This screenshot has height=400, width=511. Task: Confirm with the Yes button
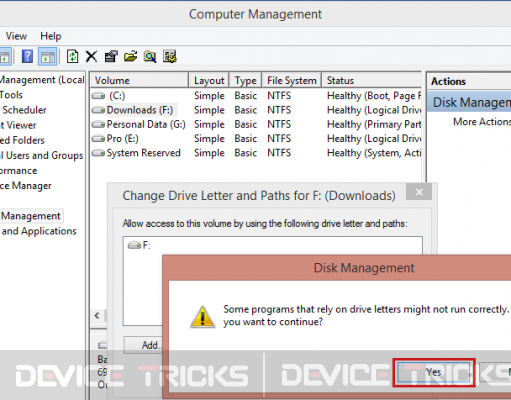(x=434, y=372)
